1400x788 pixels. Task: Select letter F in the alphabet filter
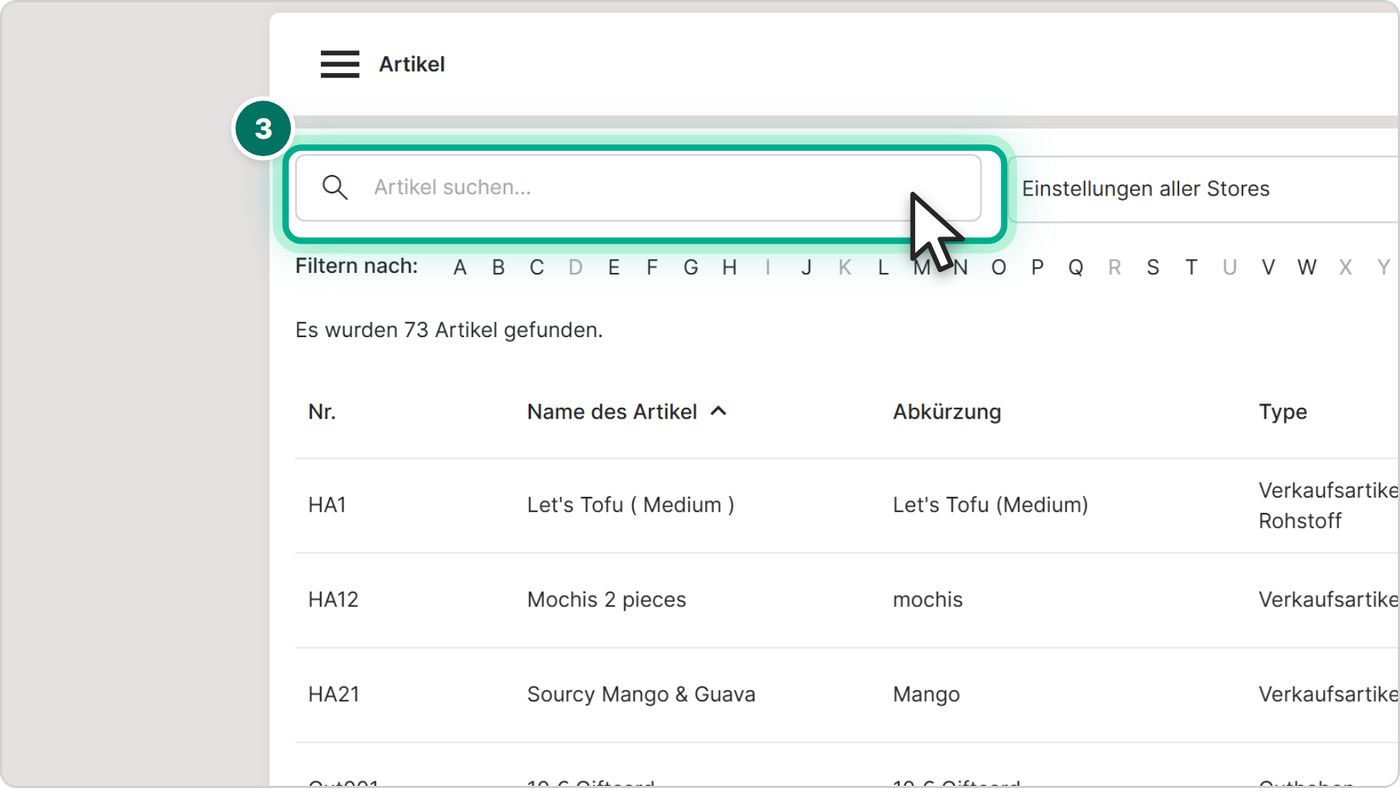coord(652,267)
